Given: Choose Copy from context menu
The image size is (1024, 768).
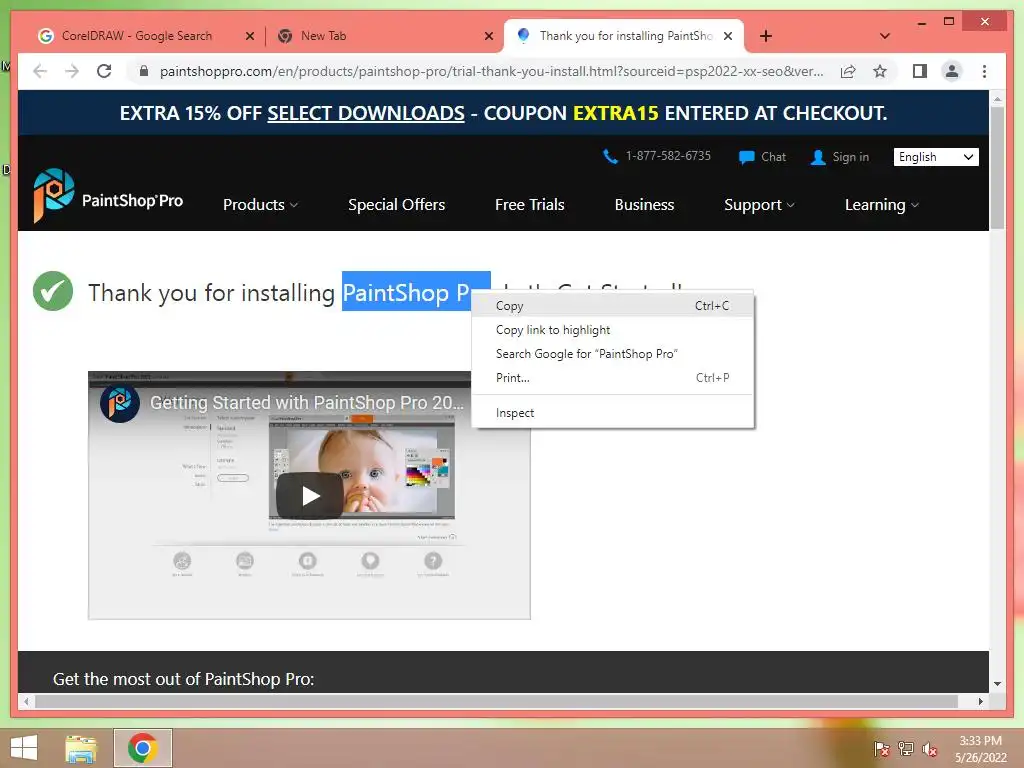Looking at the screenshot, I should (612, 306).
